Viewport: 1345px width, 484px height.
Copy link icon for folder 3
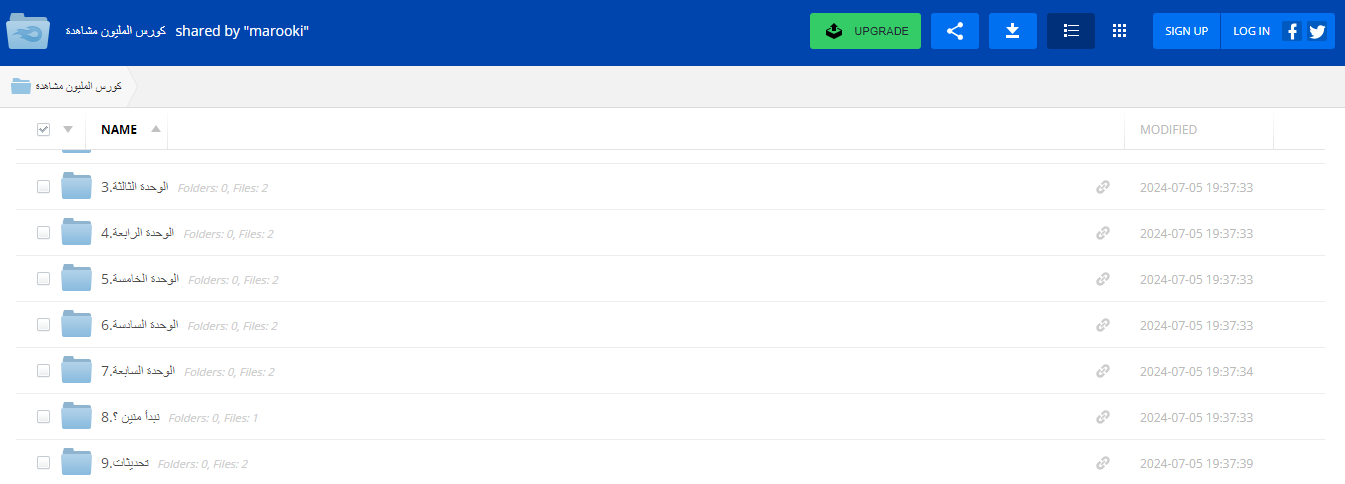click(x=1102, y=187)
